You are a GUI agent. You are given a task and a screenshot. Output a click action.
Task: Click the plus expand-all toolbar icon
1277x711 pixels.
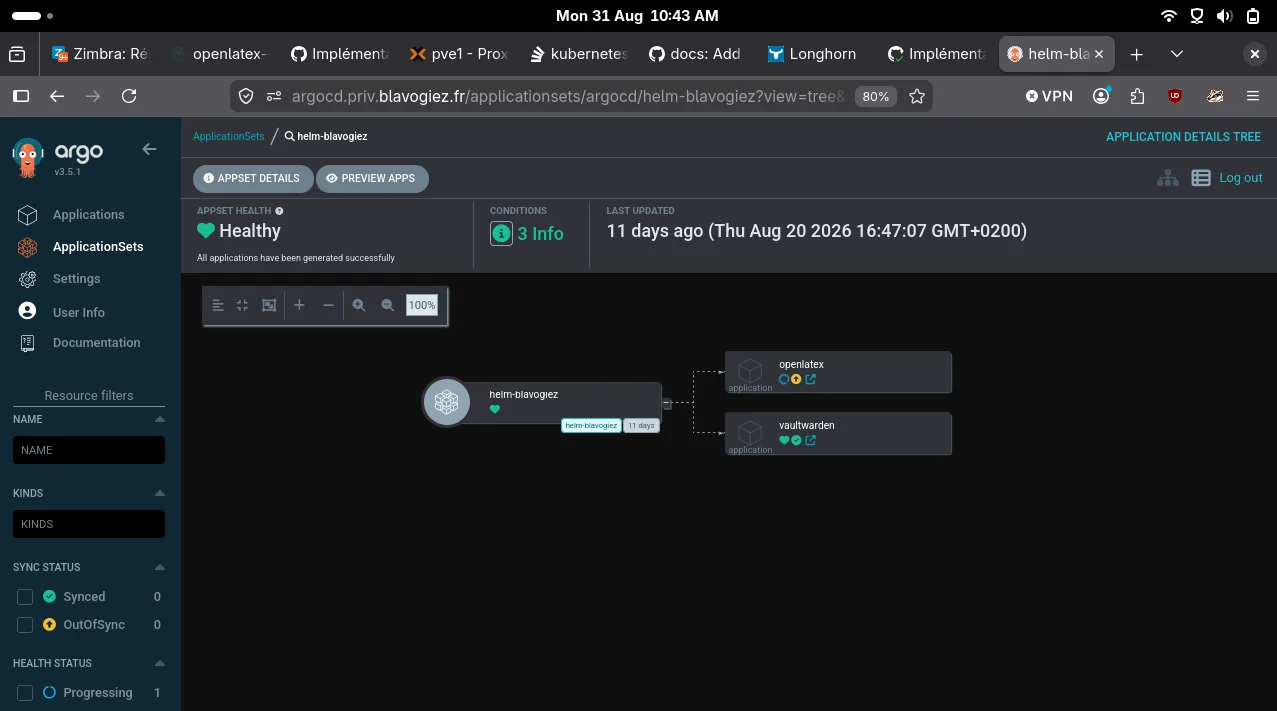click(x=299, y=305)
